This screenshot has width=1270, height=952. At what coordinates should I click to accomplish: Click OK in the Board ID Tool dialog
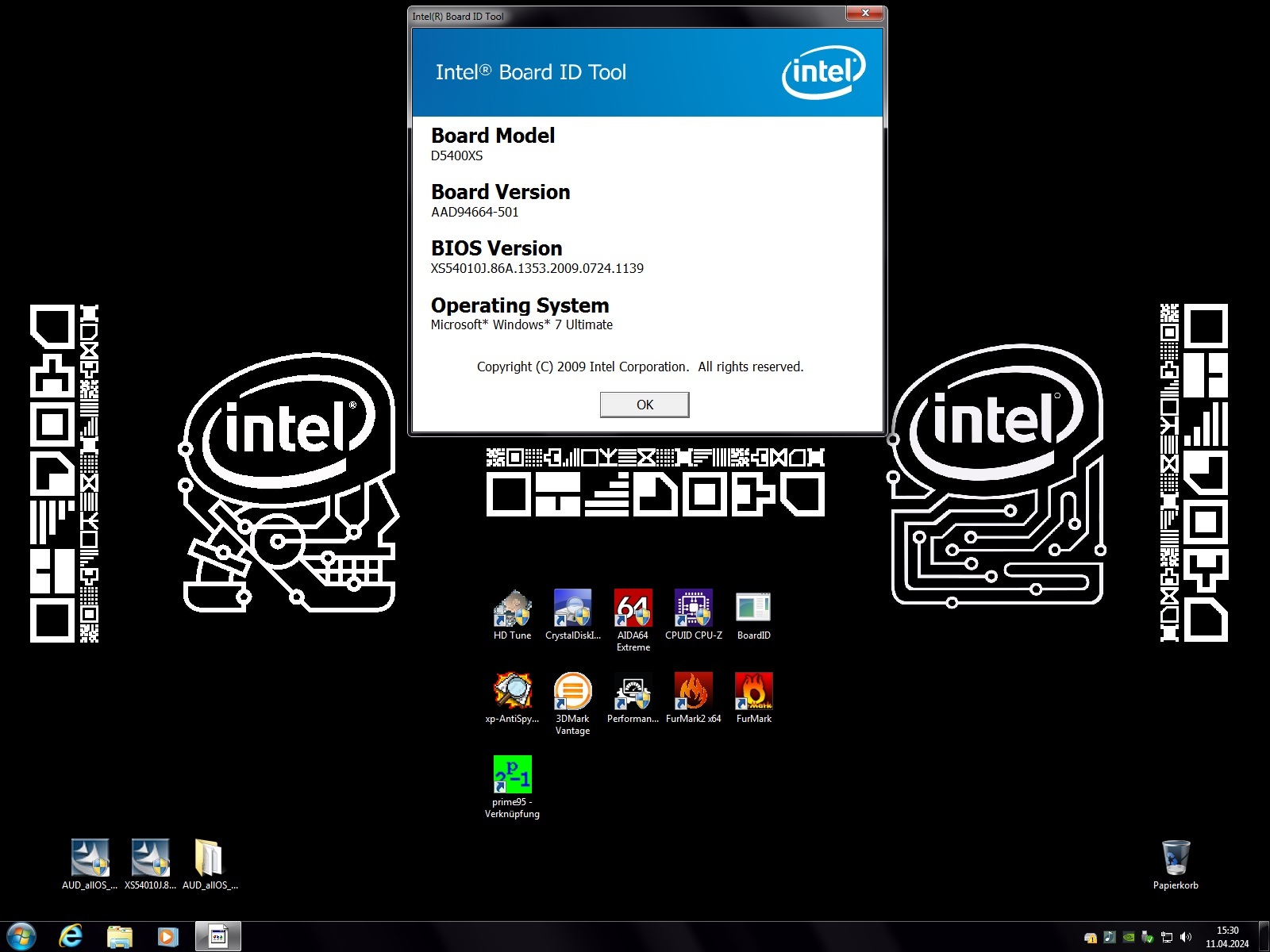click(x=644, y=405)
